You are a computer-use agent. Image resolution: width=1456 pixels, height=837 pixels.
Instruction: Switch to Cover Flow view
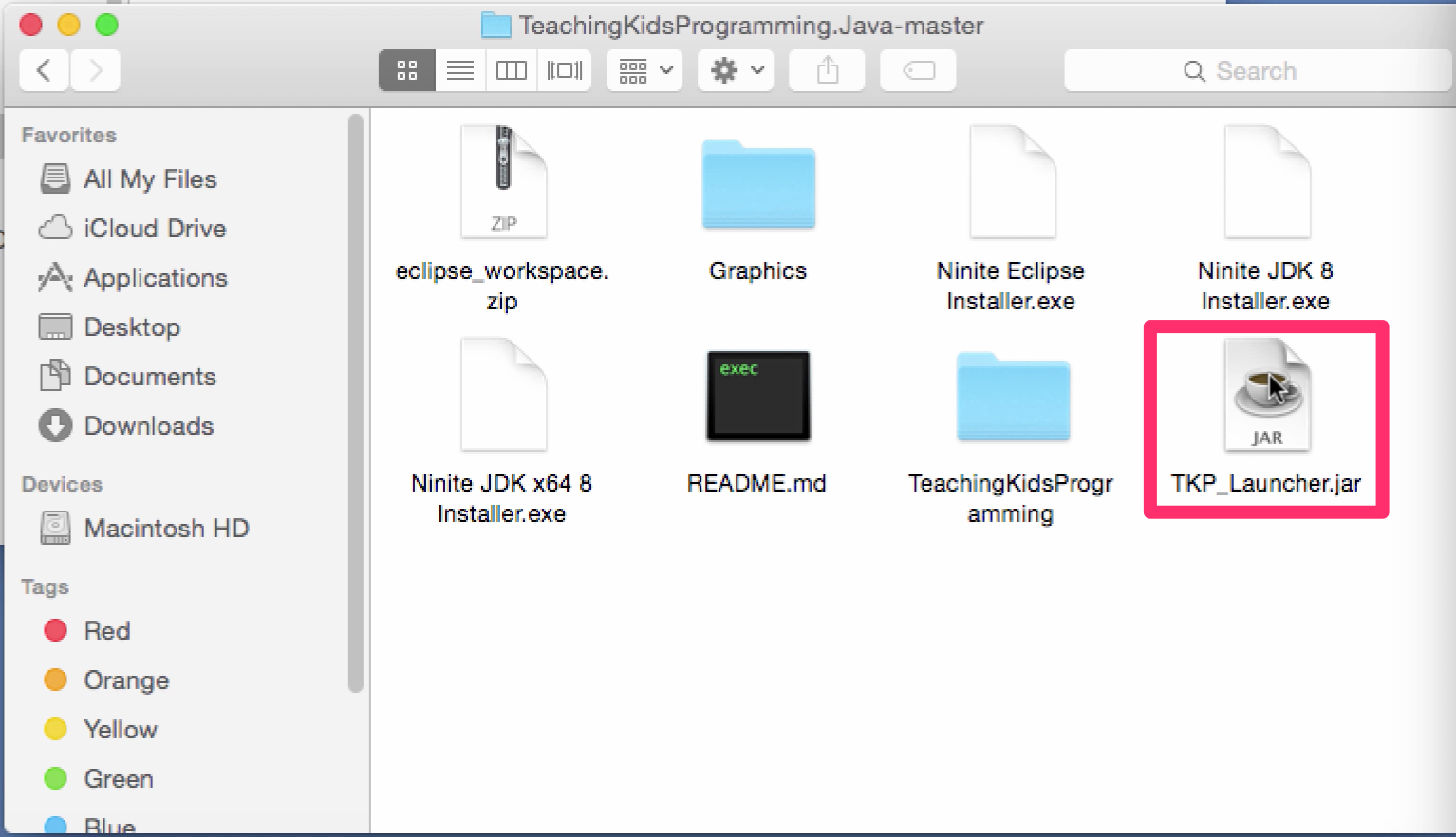(565, 70)
